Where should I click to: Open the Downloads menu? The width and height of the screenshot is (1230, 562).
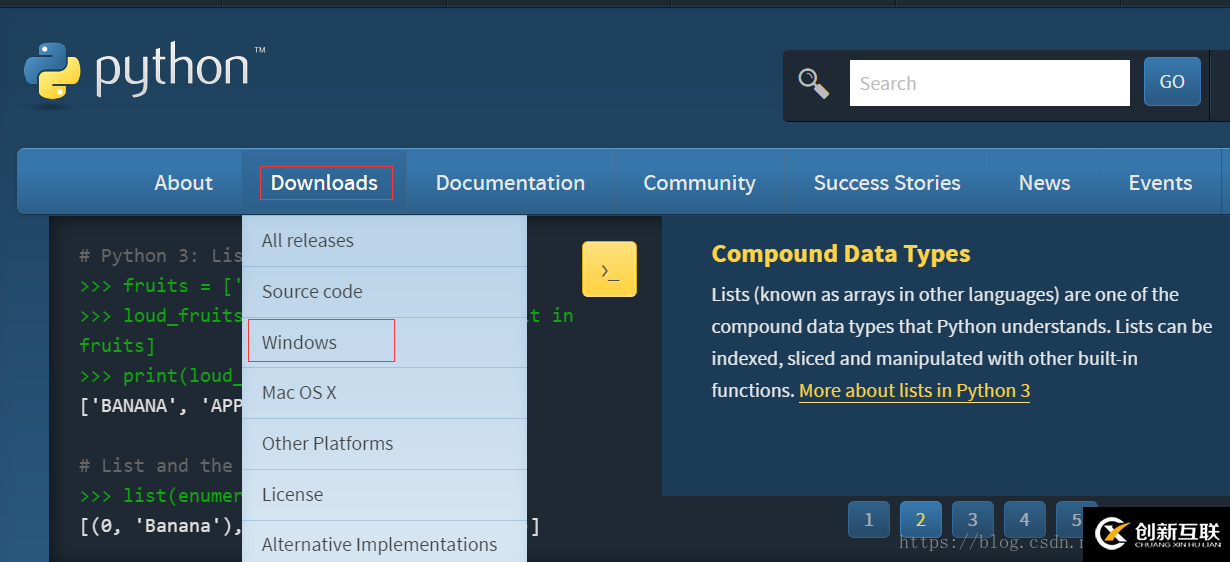coord(325,183)
